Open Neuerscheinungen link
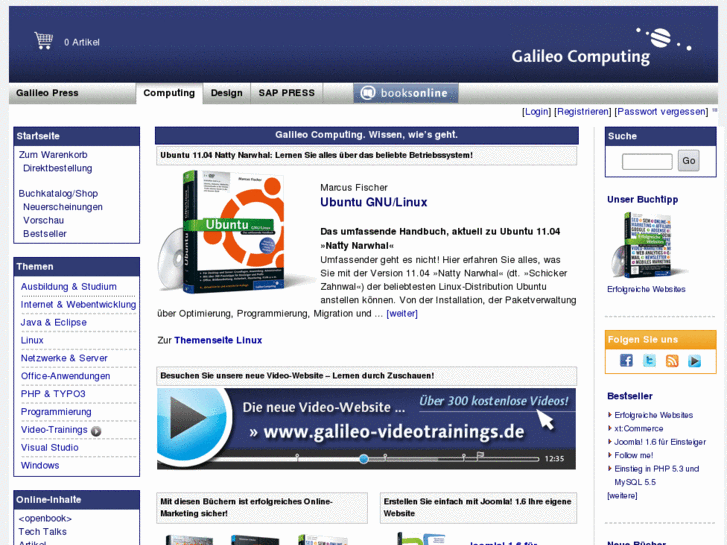 tap(63, 207)
